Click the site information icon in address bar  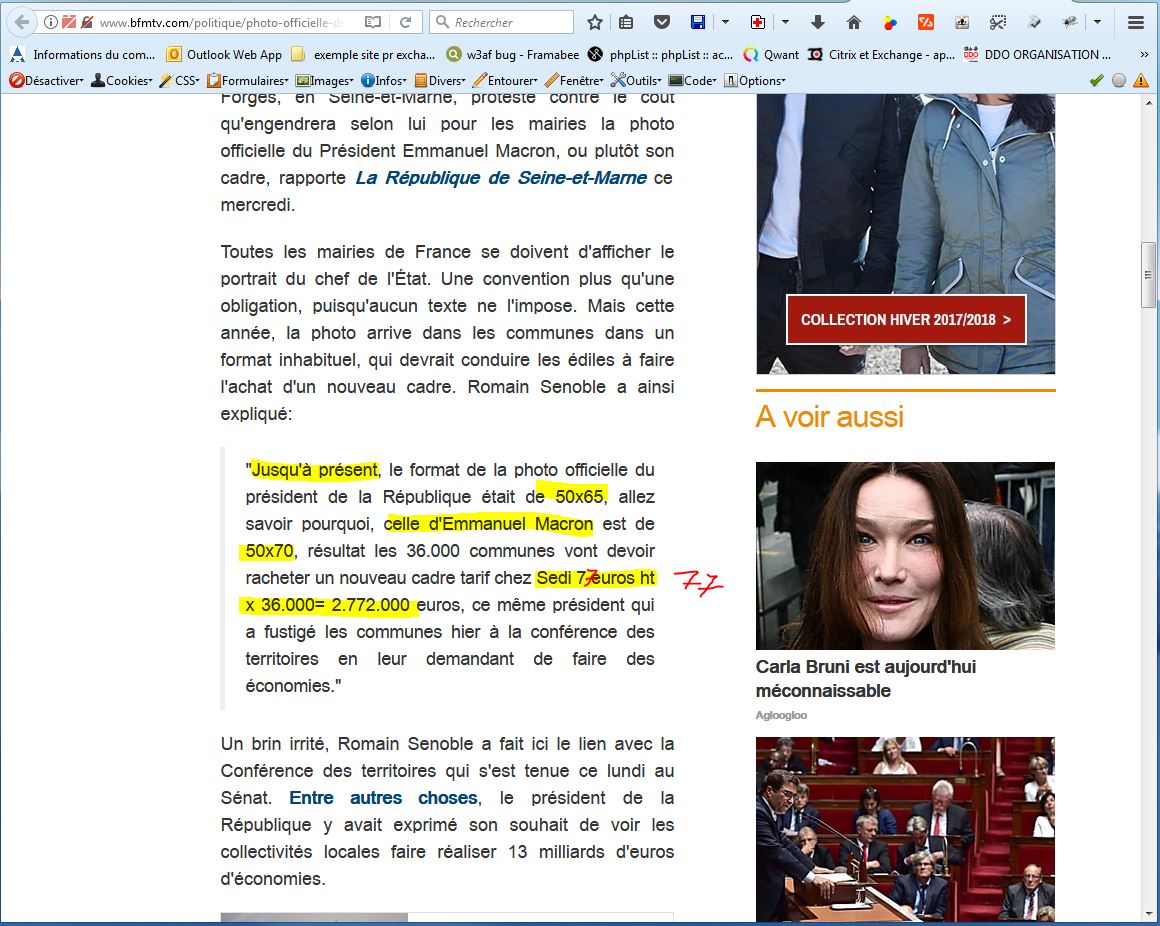(51, 22)
